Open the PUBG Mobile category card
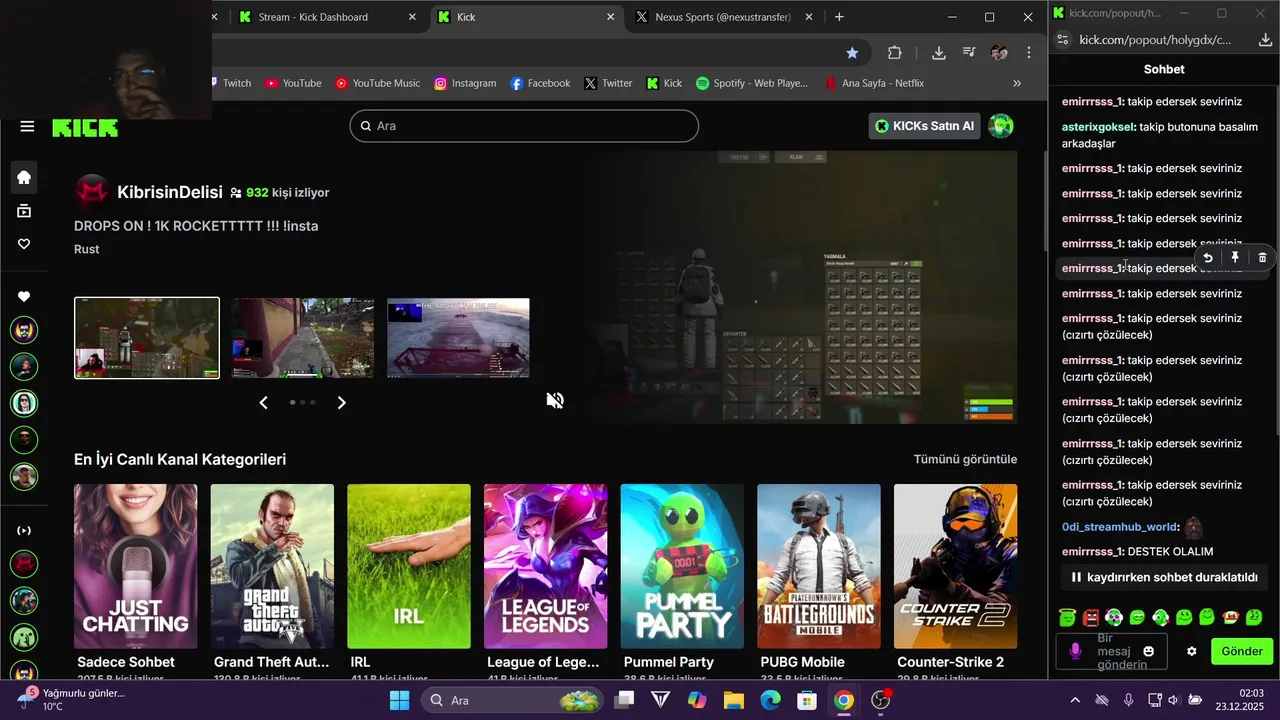 (819, 566)
